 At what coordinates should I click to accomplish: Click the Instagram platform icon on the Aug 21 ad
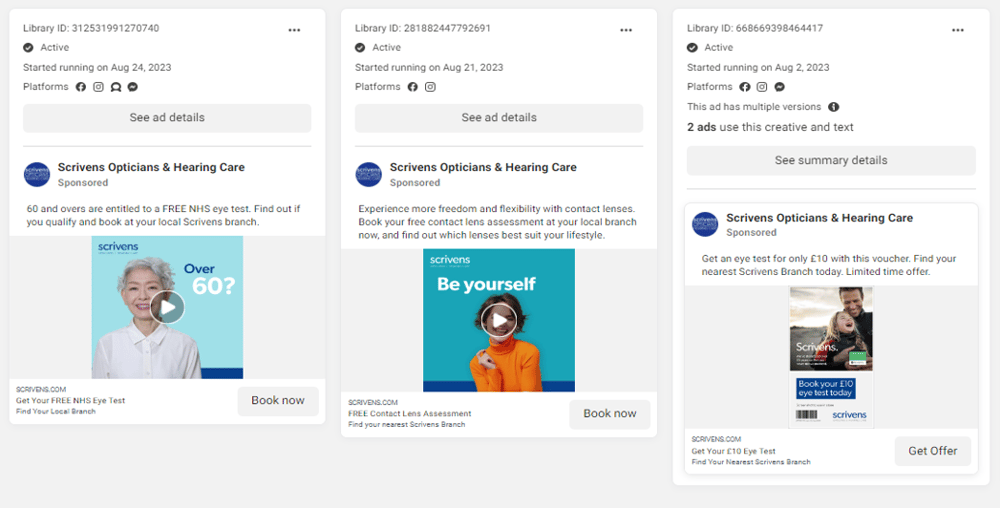pos(430,87)
